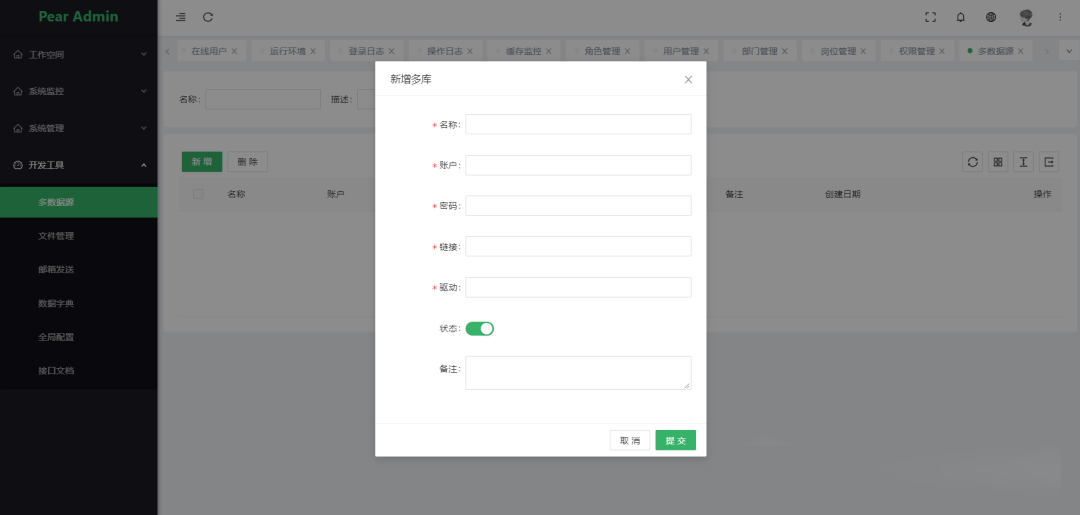This screenshot has height=515, width=1080.
Task: Close the 登录日志 tab
Action: point(391,51)
